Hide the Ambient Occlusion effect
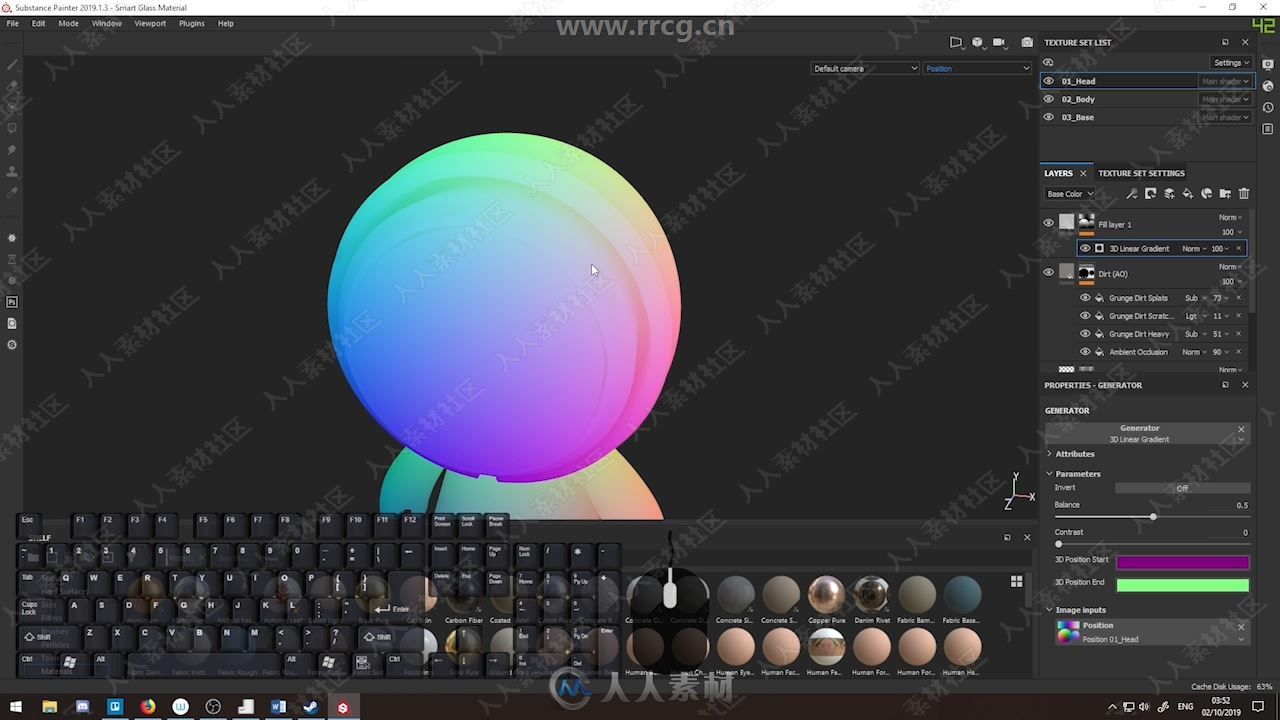 1085,352
